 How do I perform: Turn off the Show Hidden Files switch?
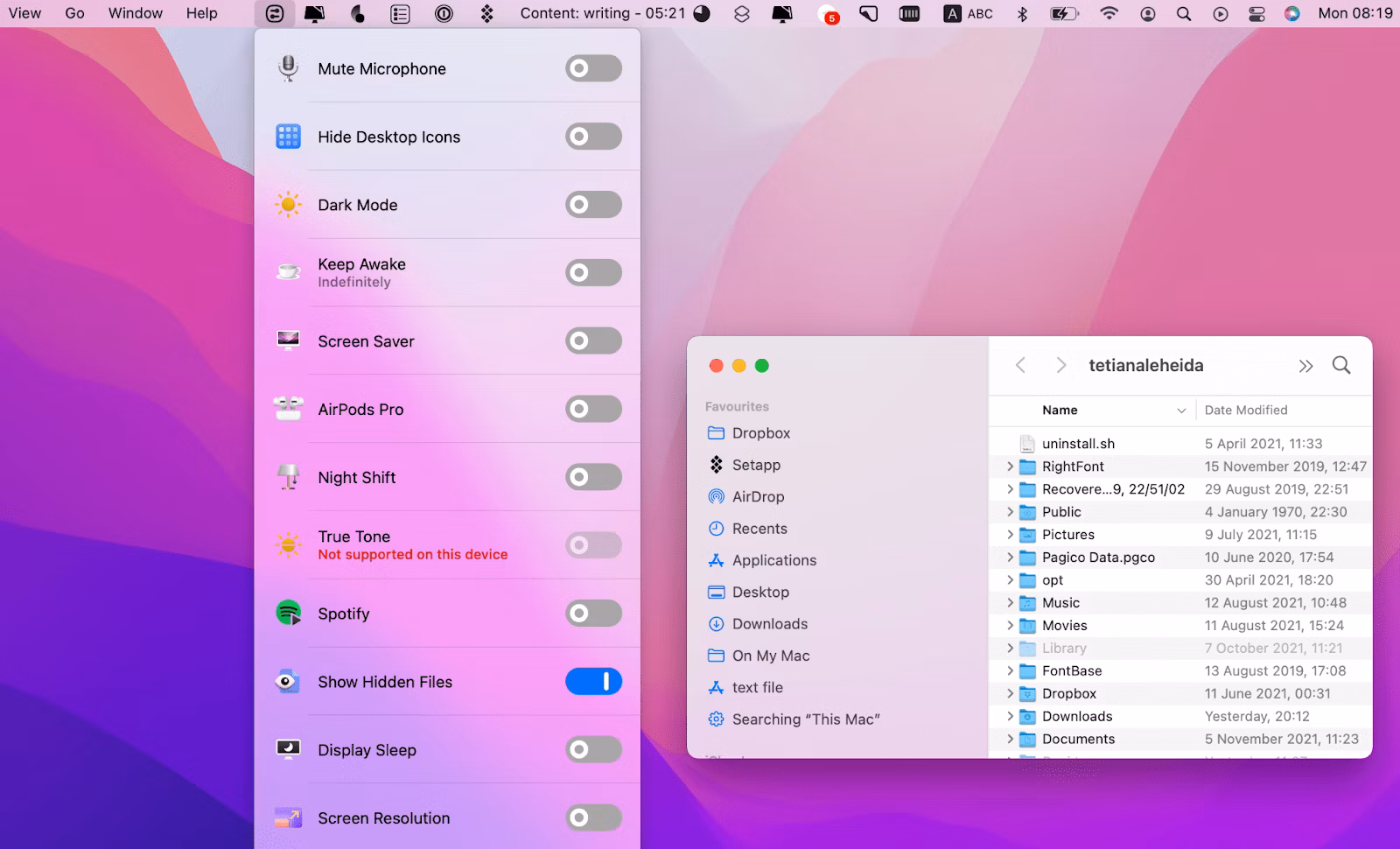click(x=593, y=682)
